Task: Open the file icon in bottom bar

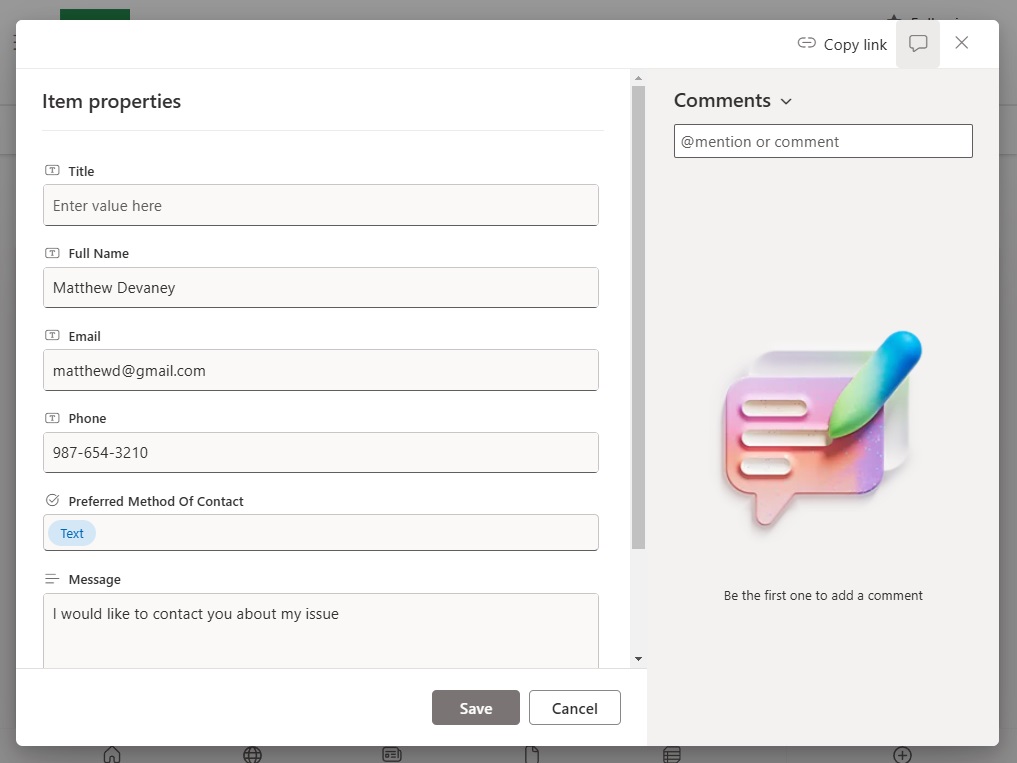Action: tap(532, 755)
